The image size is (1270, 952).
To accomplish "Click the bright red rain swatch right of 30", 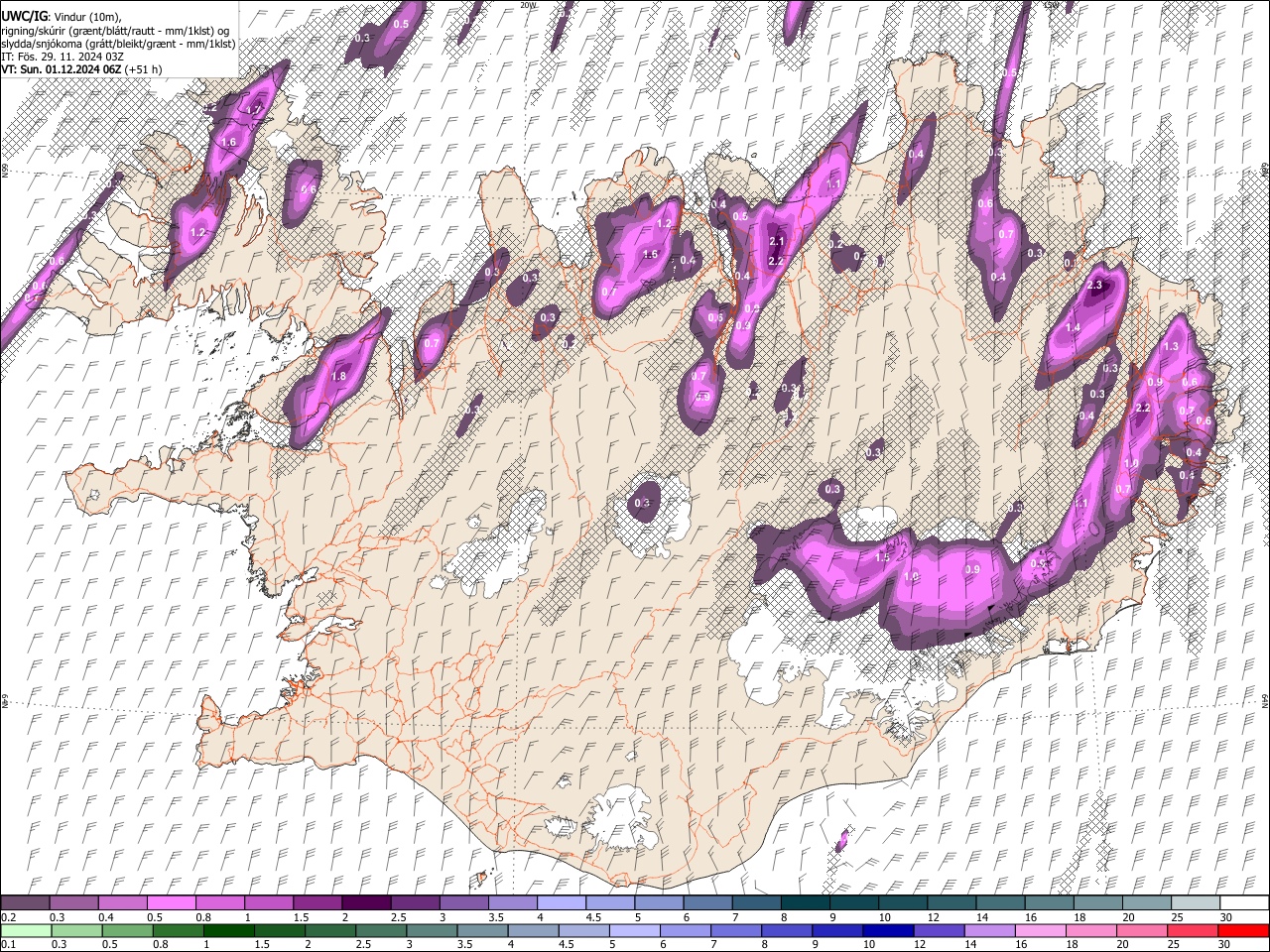I will pos(1244,931).
